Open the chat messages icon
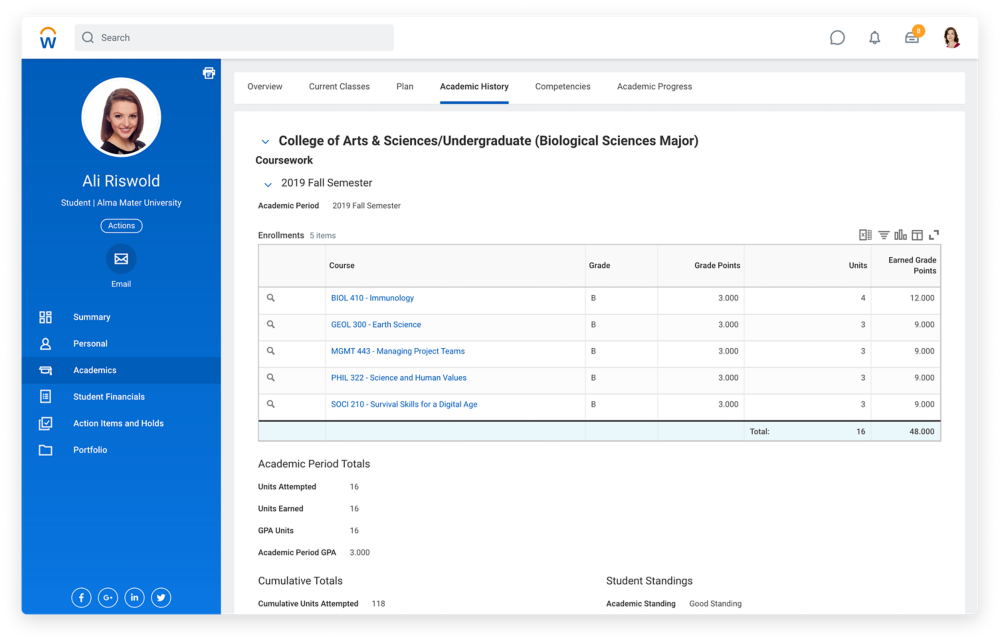 pos(837,38)
